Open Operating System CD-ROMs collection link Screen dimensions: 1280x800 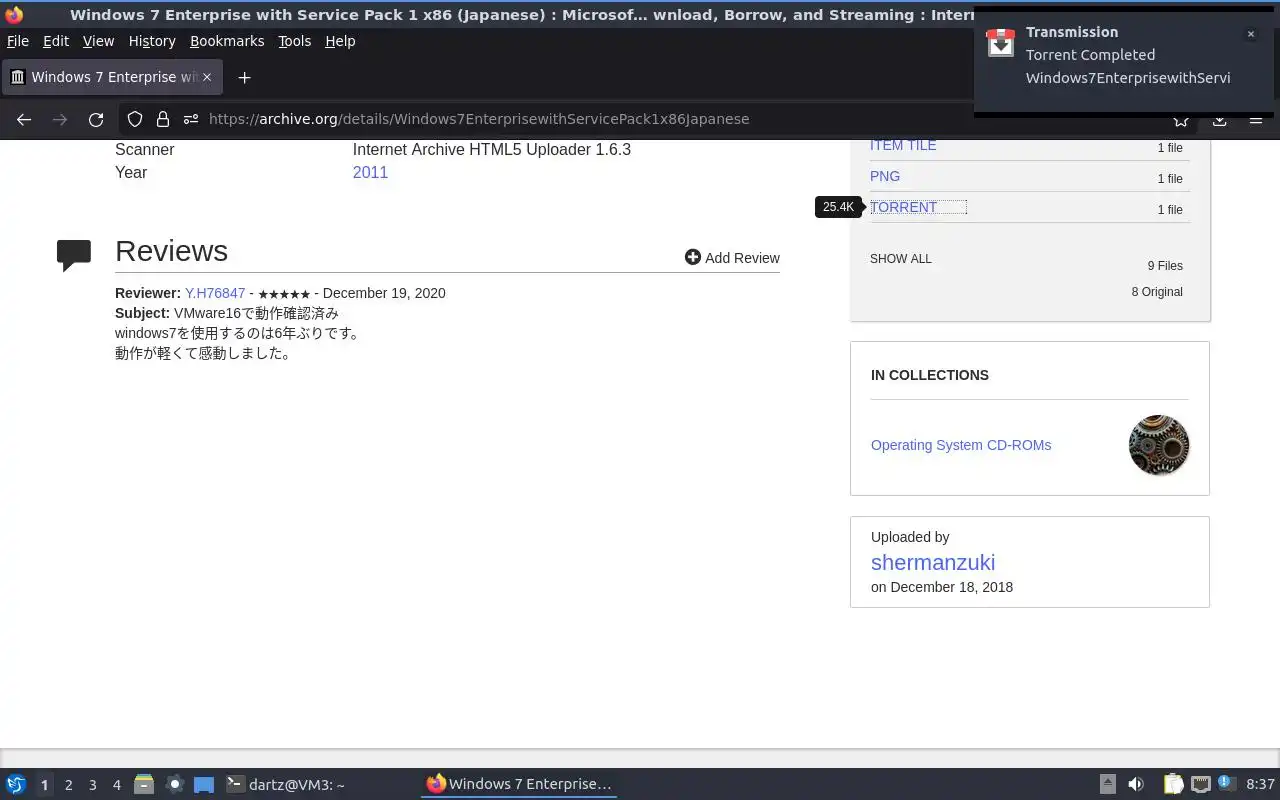click(961, 445)
